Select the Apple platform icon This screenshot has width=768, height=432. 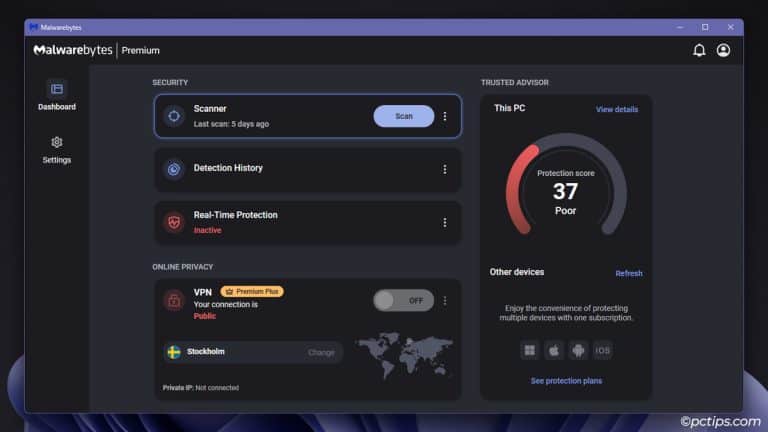554,350
